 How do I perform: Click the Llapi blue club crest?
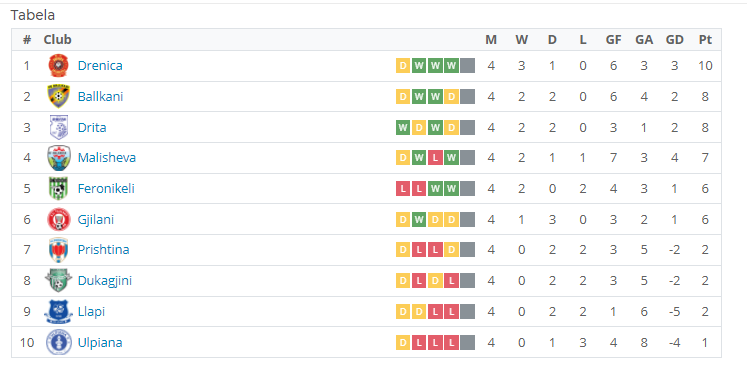pyautogui.click(x=59, y=312)
